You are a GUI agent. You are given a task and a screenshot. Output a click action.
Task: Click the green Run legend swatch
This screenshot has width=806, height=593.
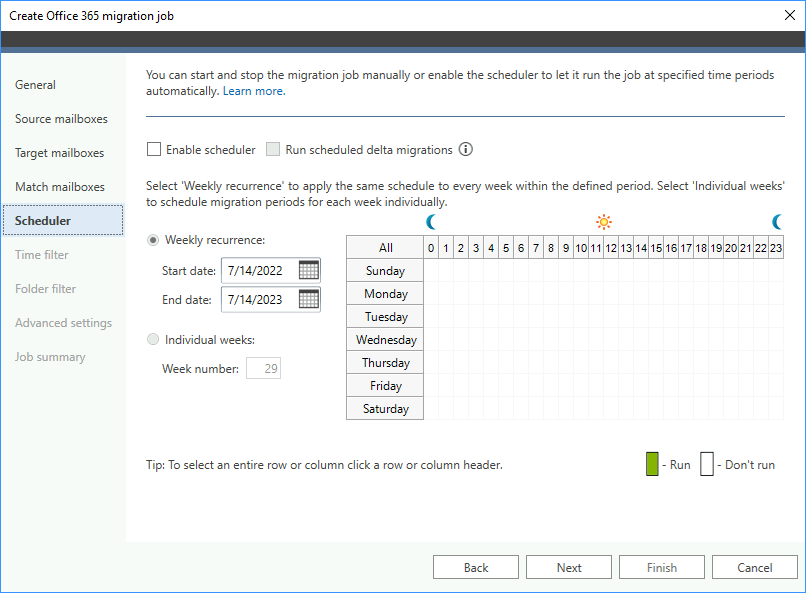(652, 464)
